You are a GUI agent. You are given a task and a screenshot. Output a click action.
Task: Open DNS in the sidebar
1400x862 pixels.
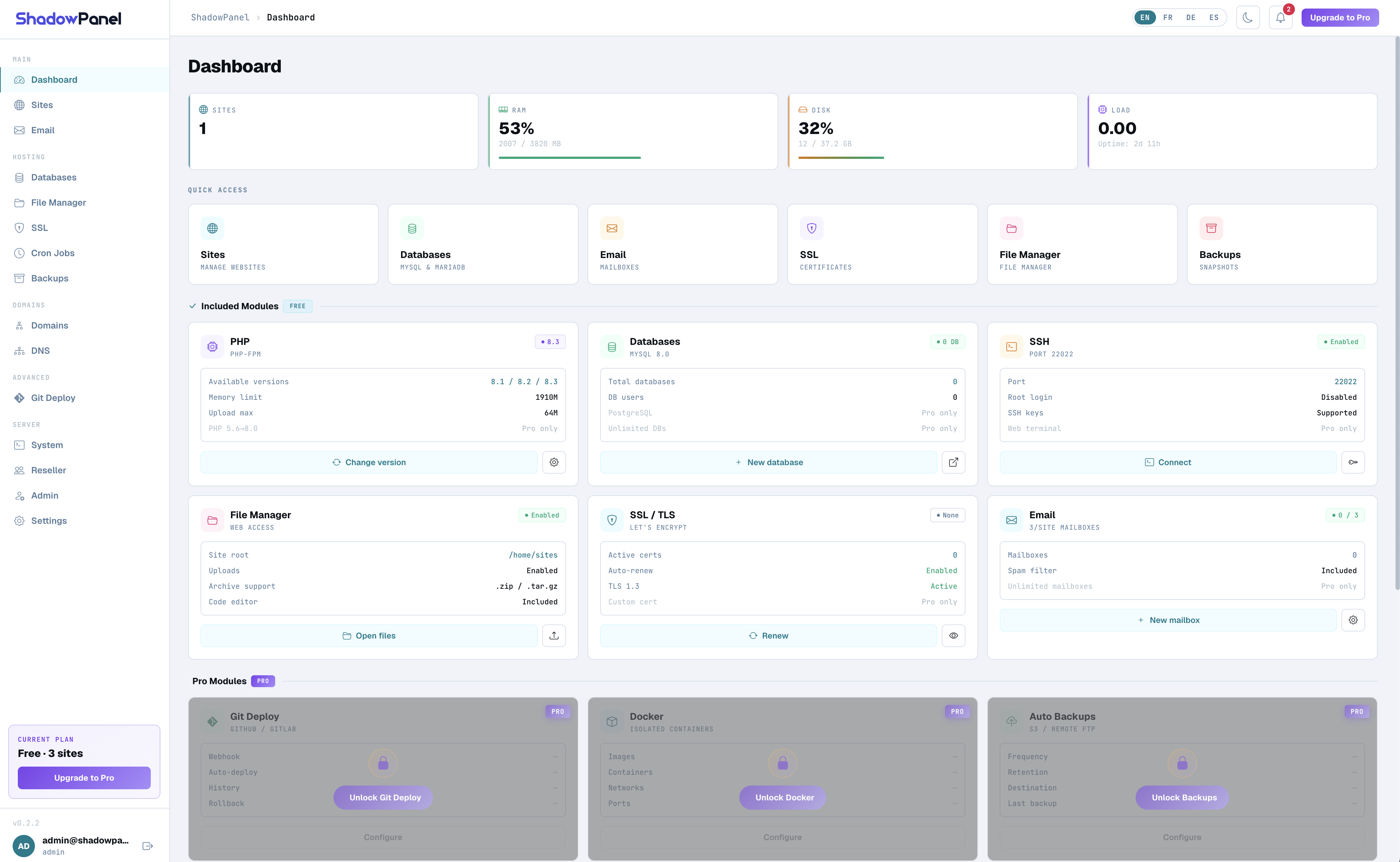click(84, 350)
